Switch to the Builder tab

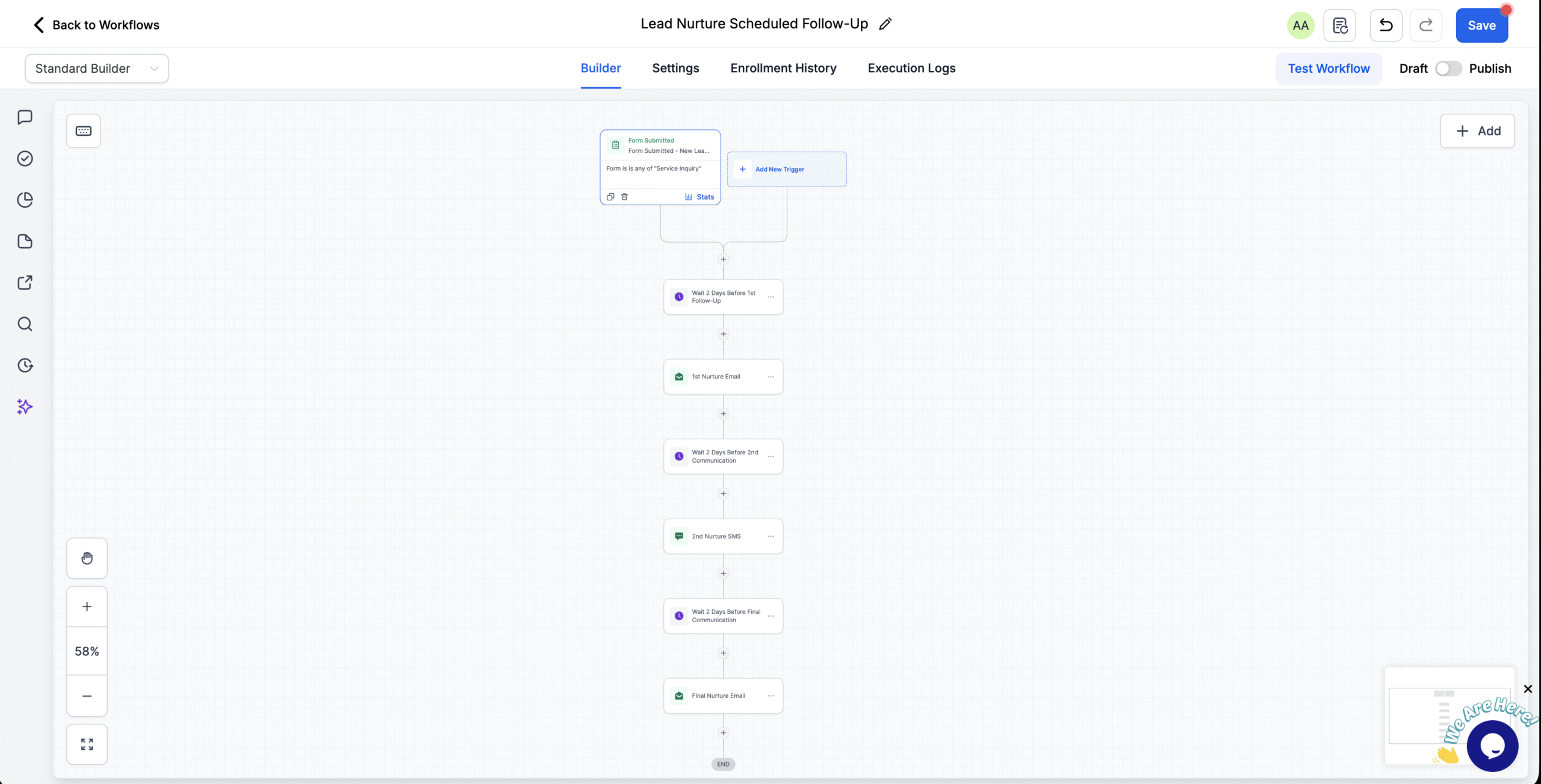[601, 68]
